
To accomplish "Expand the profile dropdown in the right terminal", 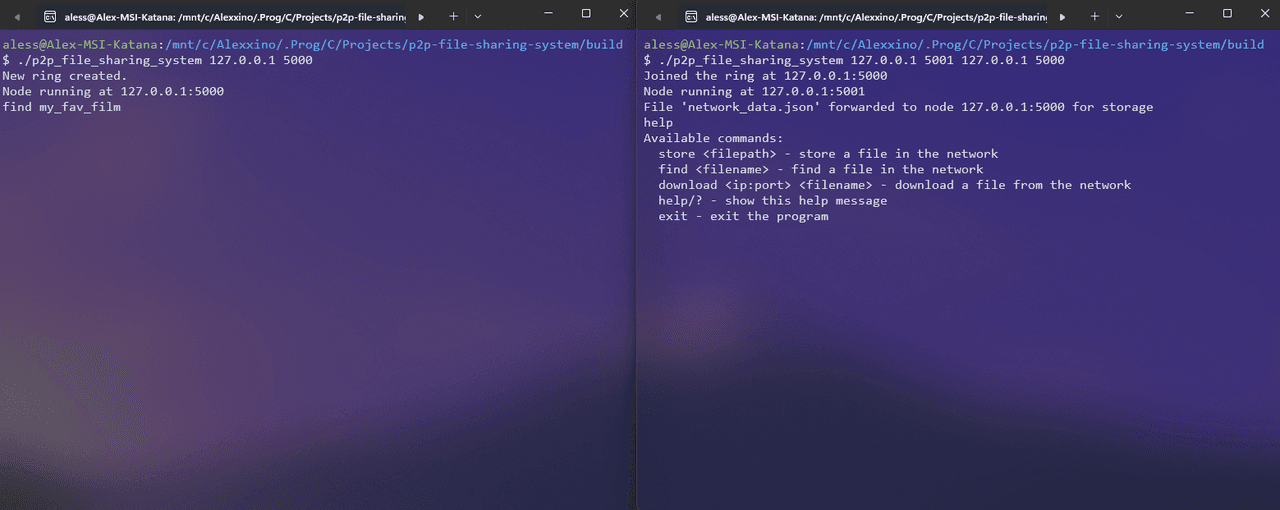I will tap(1119, 16).
